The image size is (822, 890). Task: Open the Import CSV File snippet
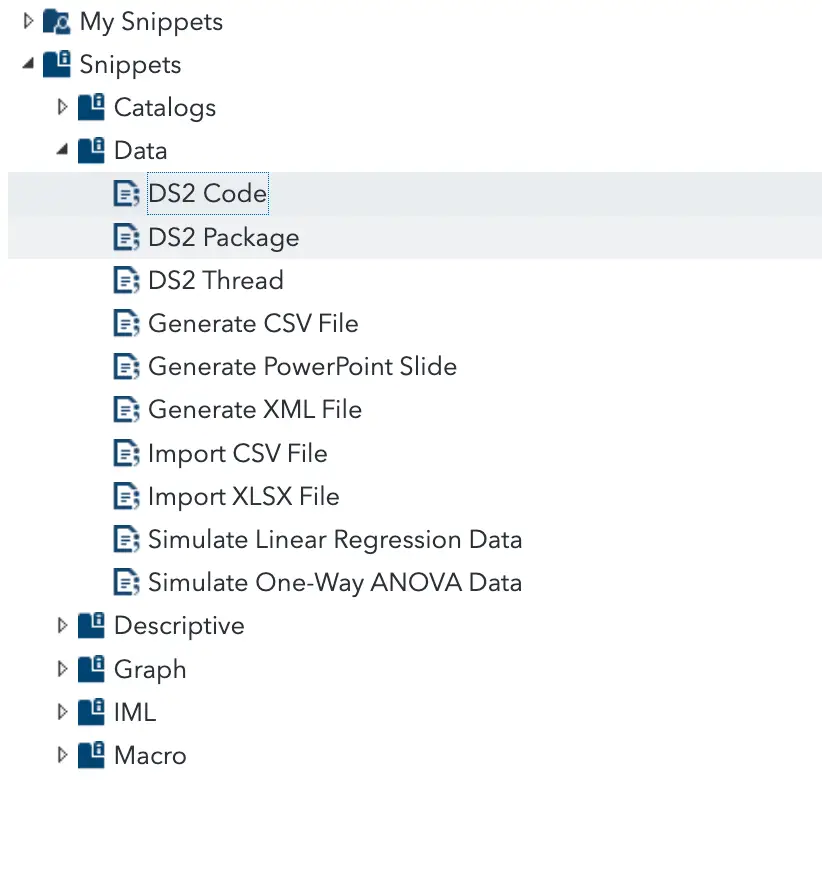click(237, 454)
